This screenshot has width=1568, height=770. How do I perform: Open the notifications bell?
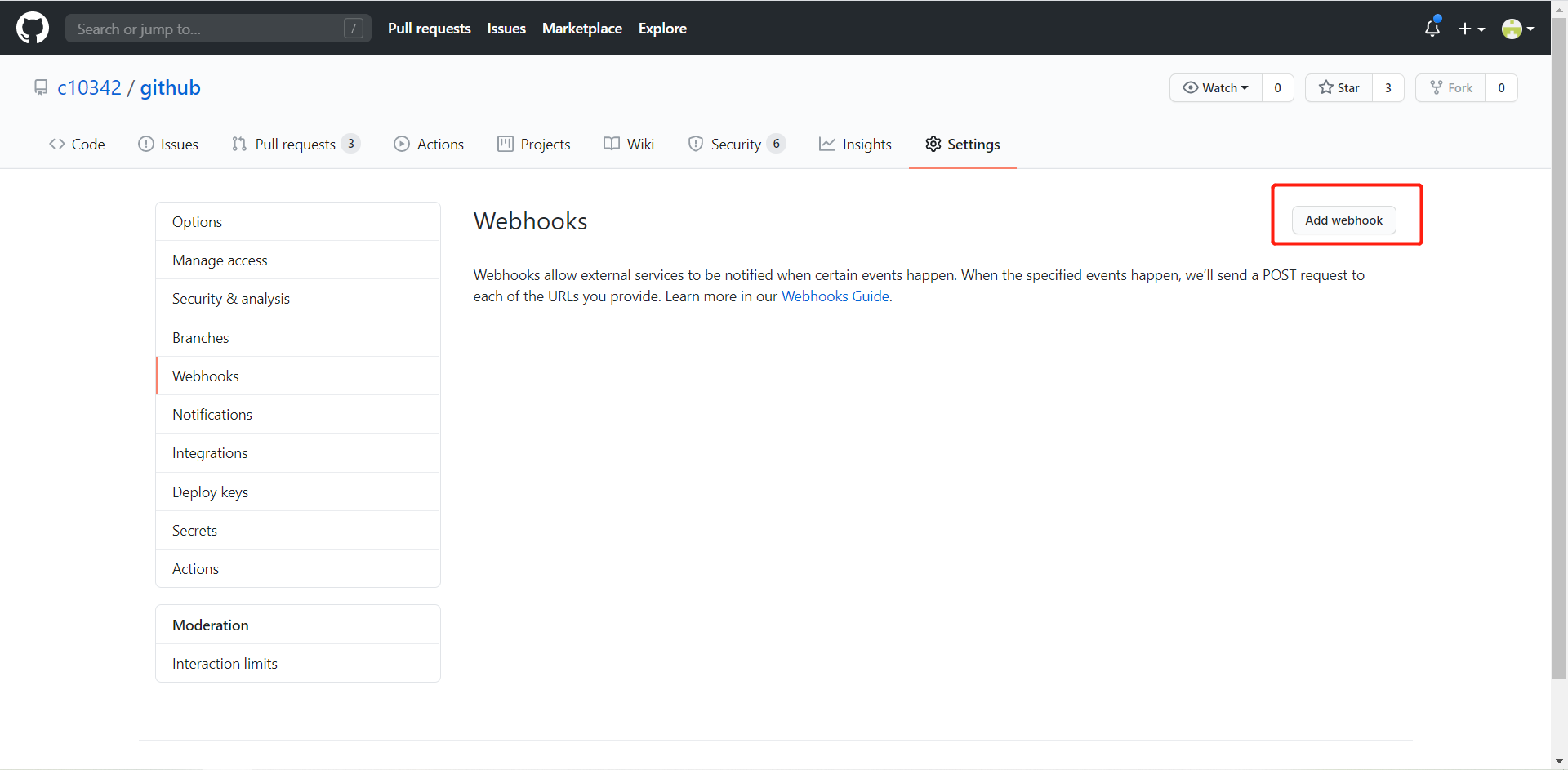1432,29
